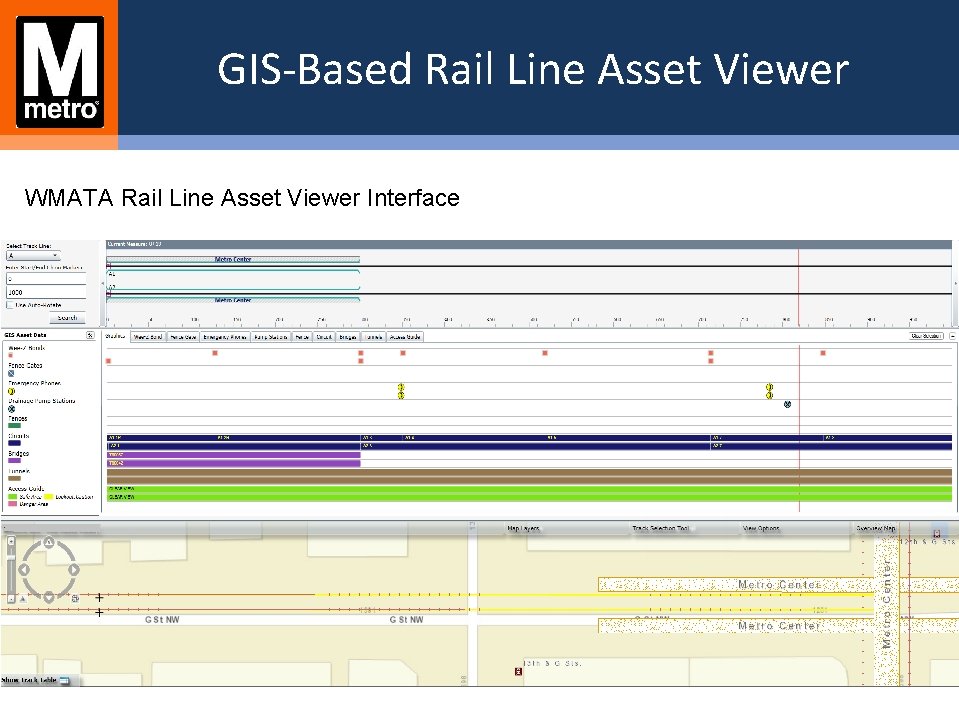This screenshot has height=719, width=959.
Task: Click the 12th & G Sts. entrance icon
Action: coord(936,534)
